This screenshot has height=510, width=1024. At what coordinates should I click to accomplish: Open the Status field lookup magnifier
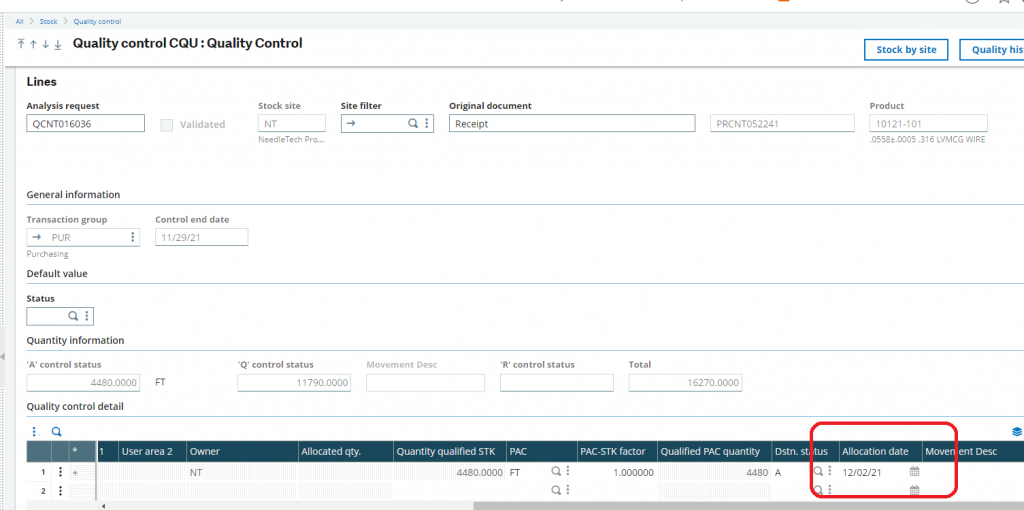coord(73,316)
